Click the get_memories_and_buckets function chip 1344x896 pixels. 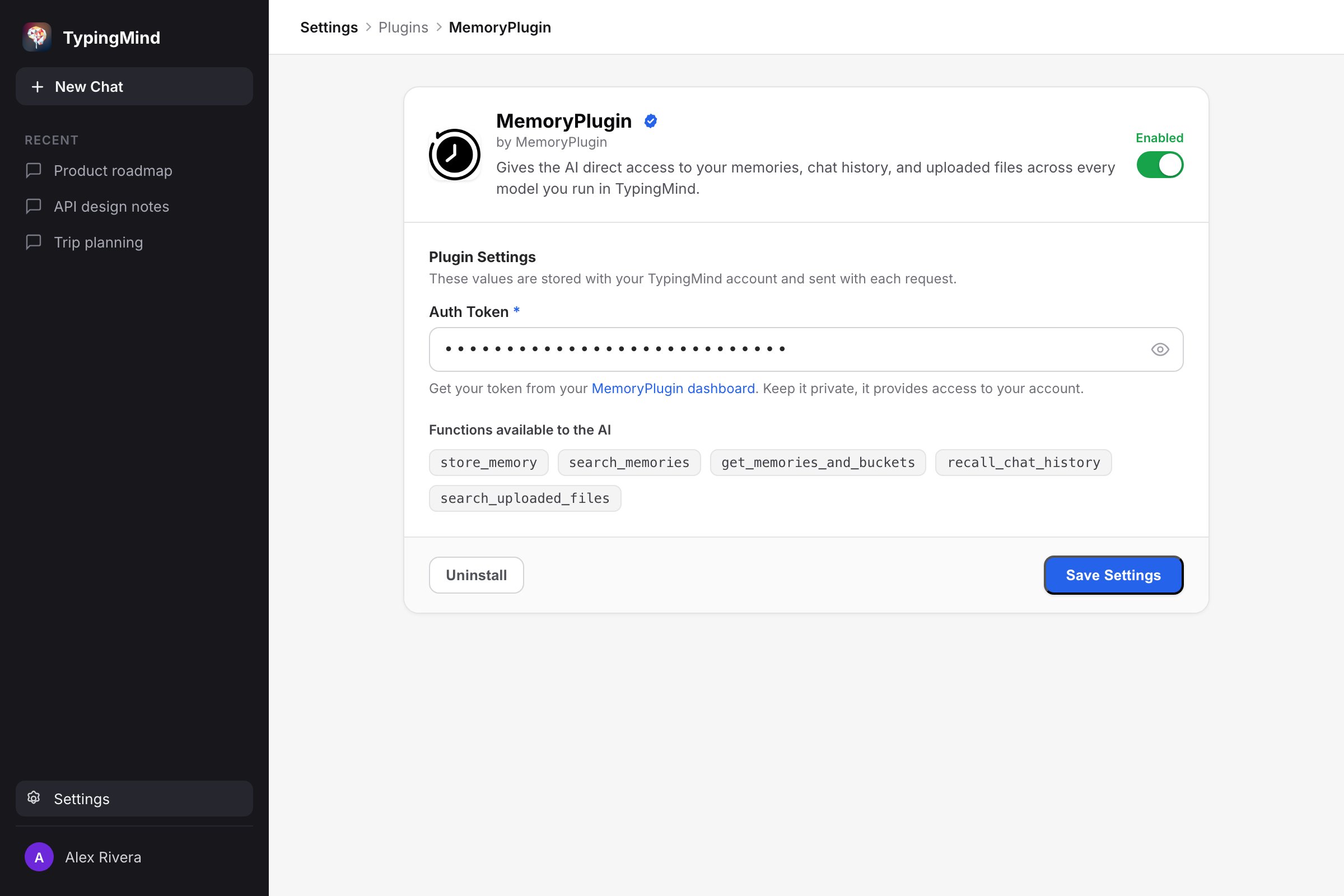(818, 463)
